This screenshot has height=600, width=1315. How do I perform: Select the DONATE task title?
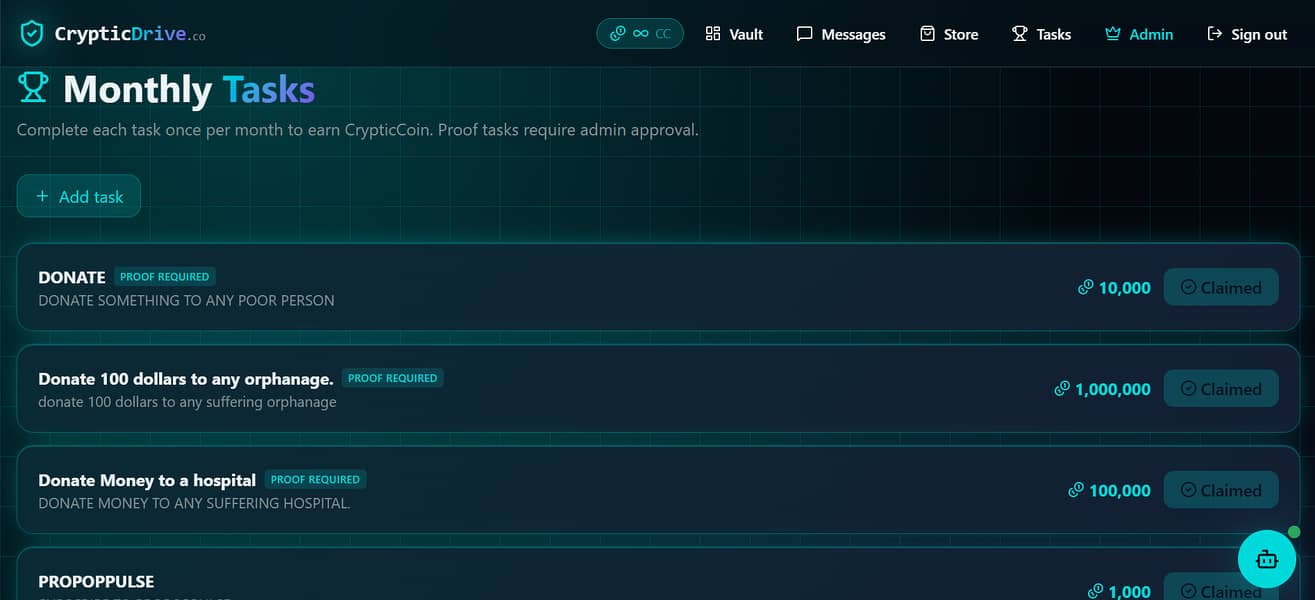[72, 277]
